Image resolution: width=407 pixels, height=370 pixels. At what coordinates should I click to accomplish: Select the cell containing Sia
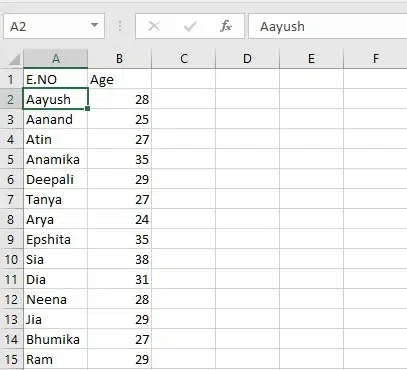point(56,259)
